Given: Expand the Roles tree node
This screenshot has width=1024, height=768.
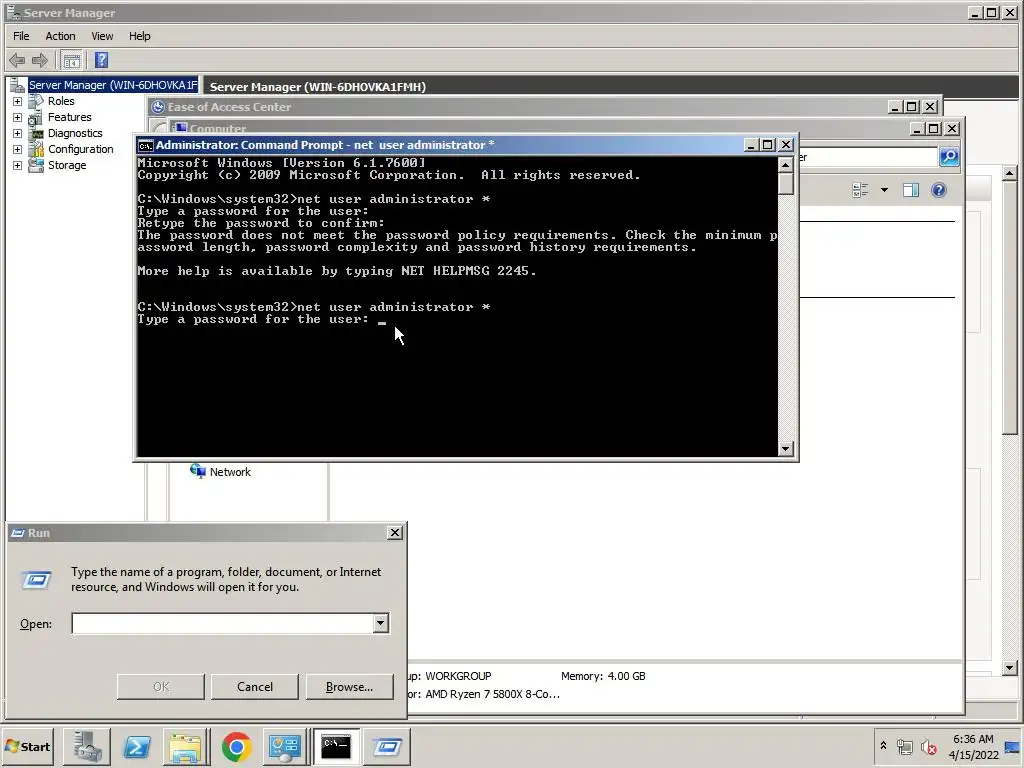Looking at the screenshot, I should (x=18, y=101).
